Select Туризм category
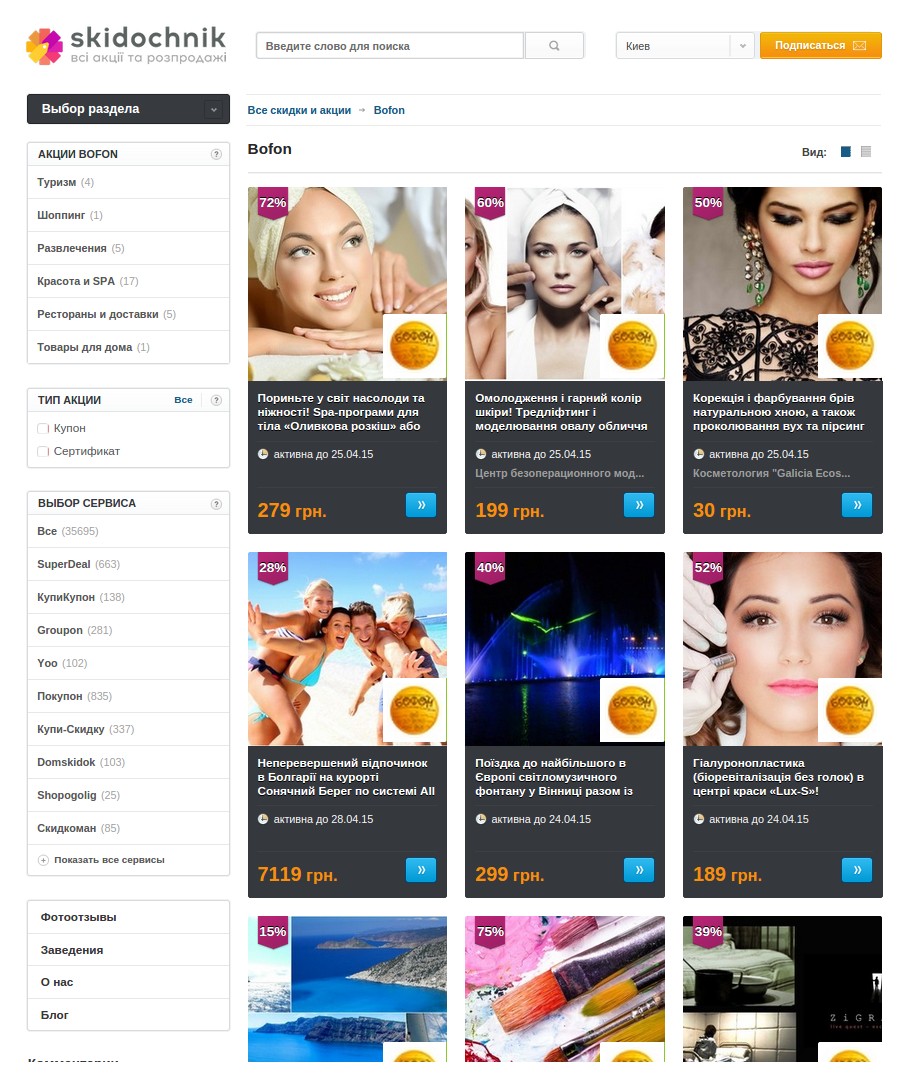This screenshot has width=916, height=1080. 128,183
